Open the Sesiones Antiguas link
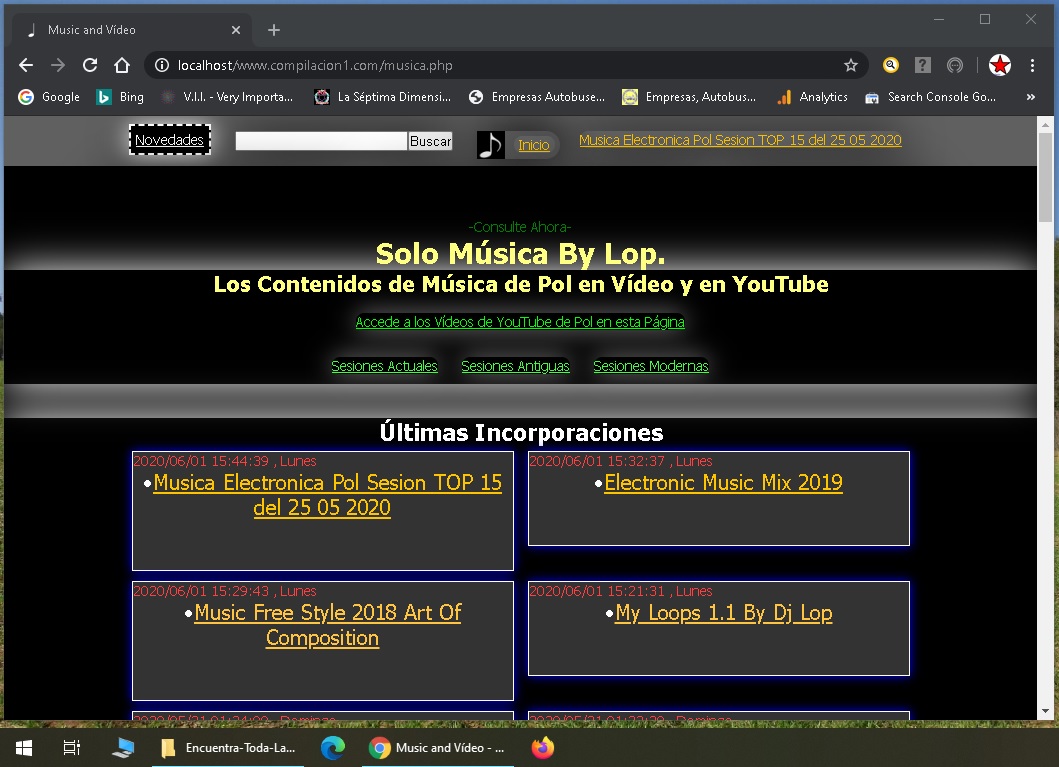This screenshot has width=1059, height=767. [515, 366]
